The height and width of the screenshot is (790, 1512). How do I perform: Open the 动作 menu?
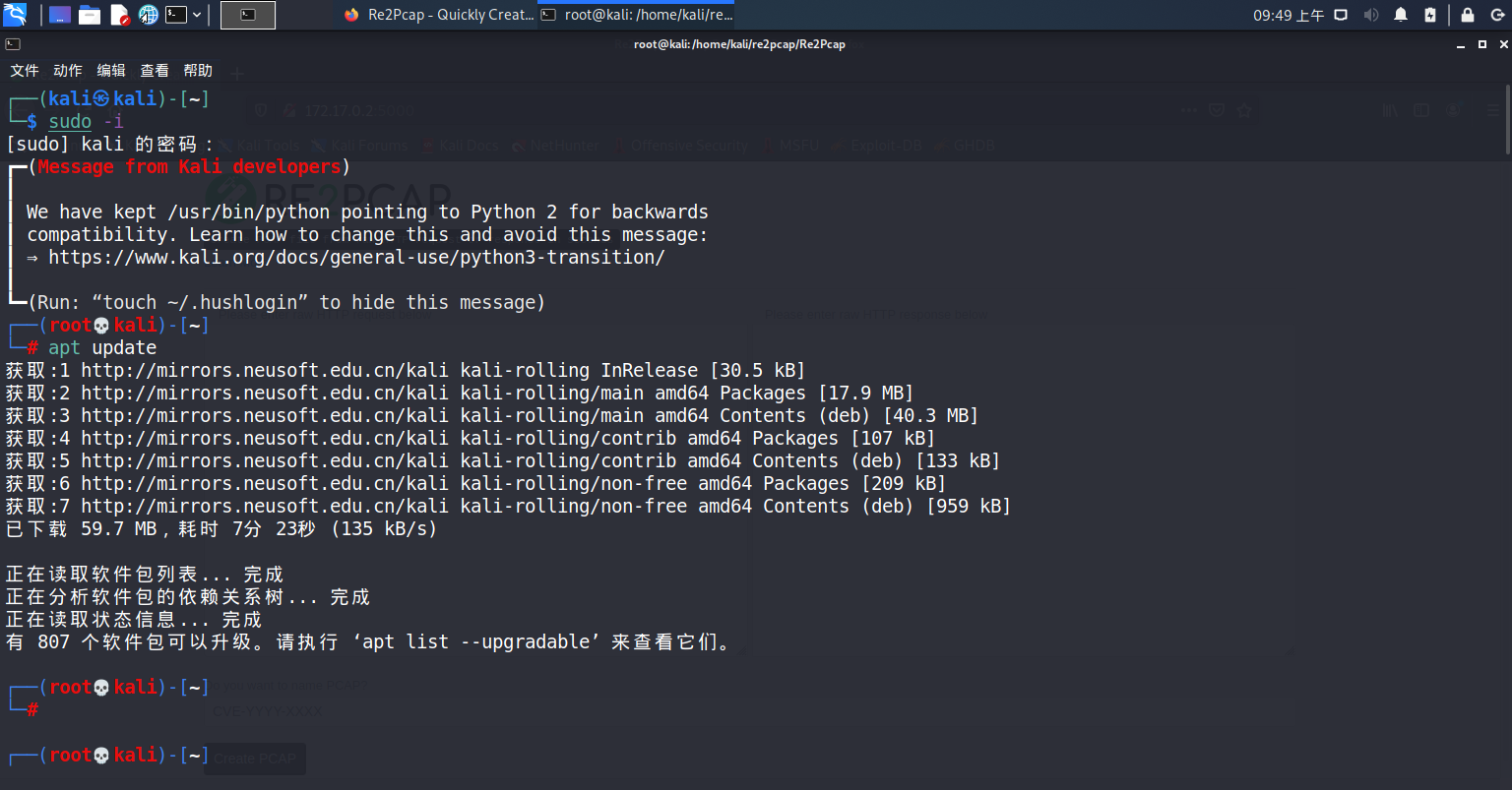tap(68, 71)
